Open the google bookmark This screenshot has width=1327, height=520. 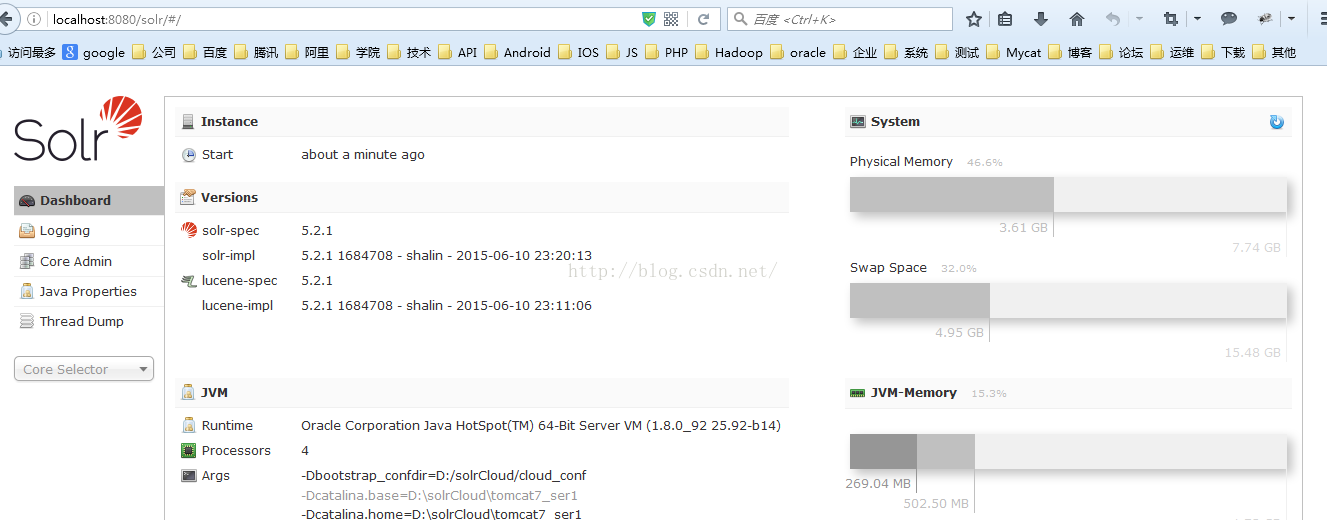pyautogui.click(x=94, y=53)
